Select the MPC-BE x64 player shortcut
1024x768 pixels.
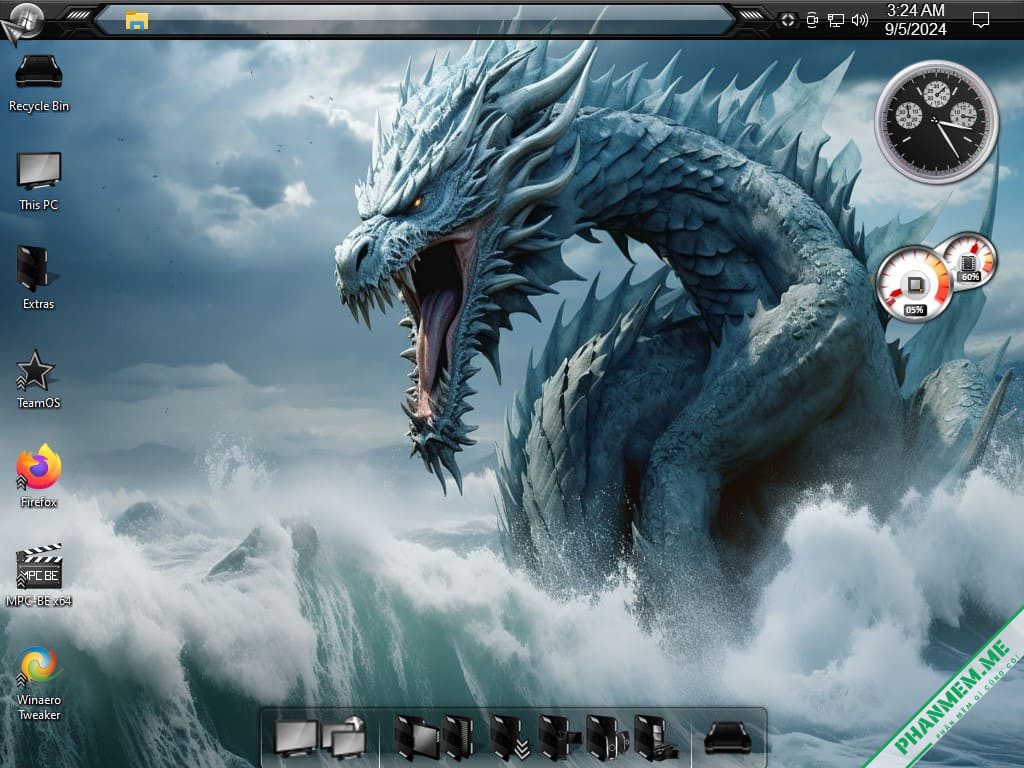point(39,575)
